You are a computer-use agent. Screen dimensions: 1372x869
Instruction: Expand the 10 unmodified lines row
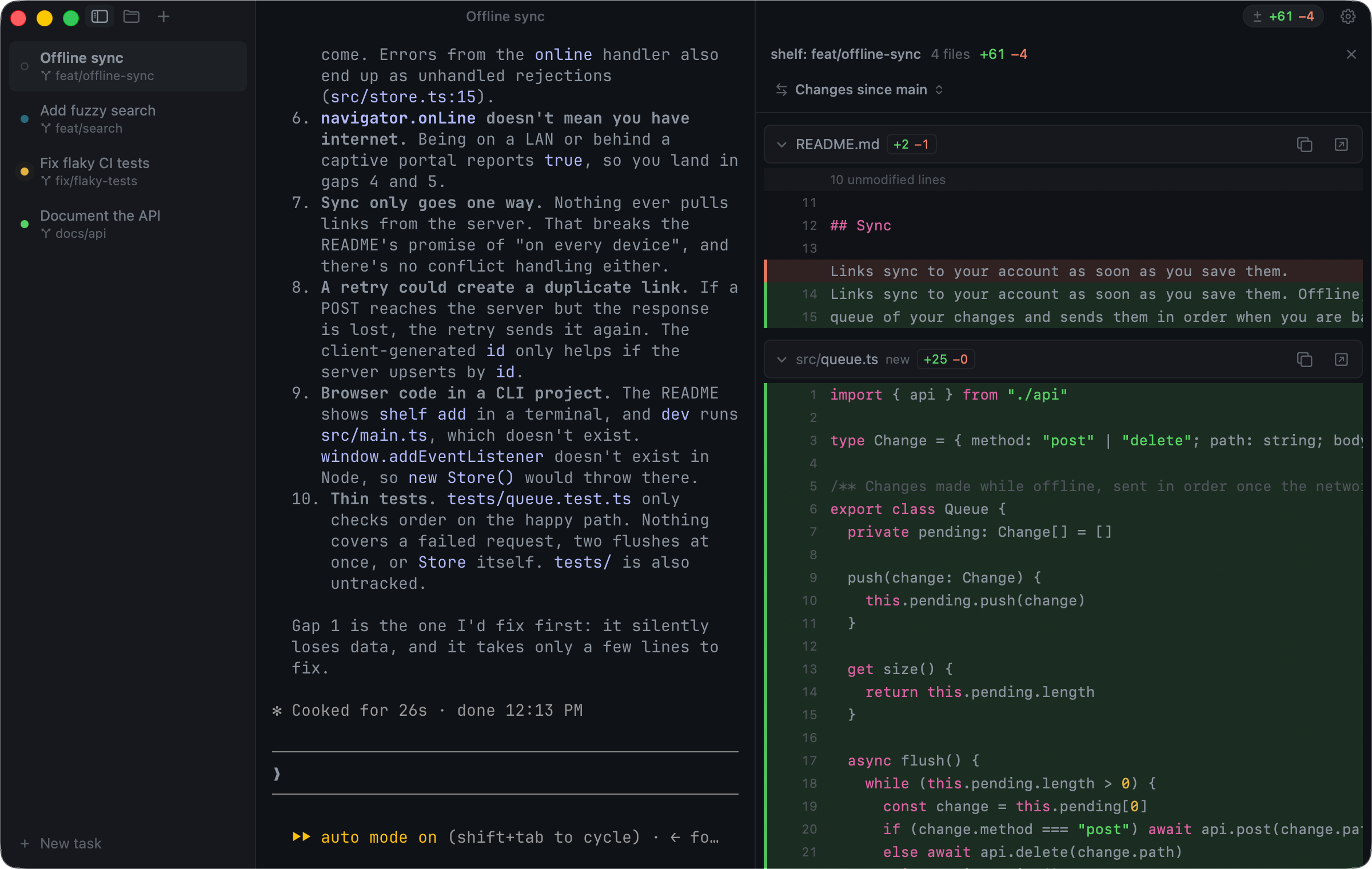coord(1063,180)
